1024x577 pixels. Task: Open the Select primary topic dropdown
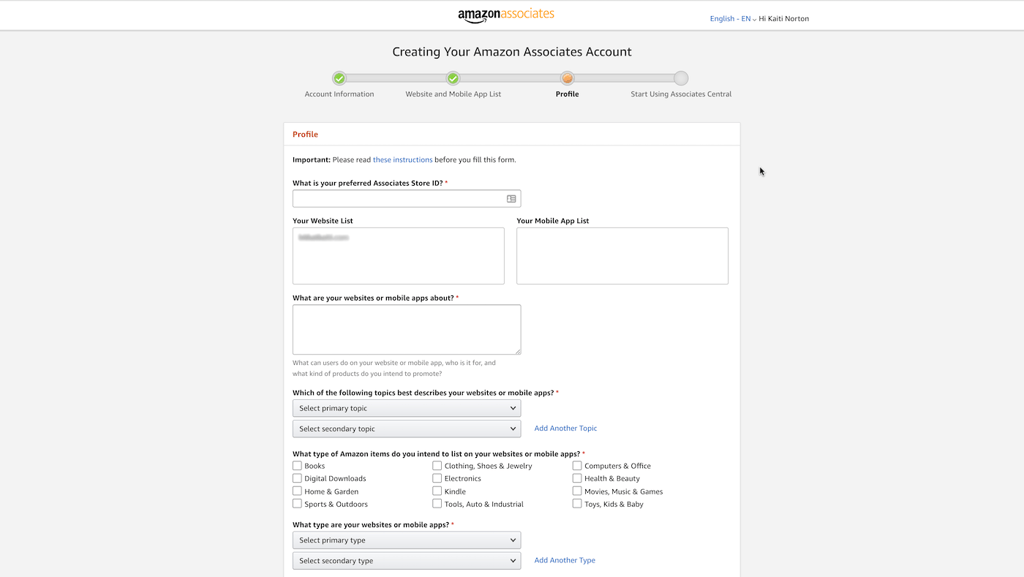tap(407, 409)
